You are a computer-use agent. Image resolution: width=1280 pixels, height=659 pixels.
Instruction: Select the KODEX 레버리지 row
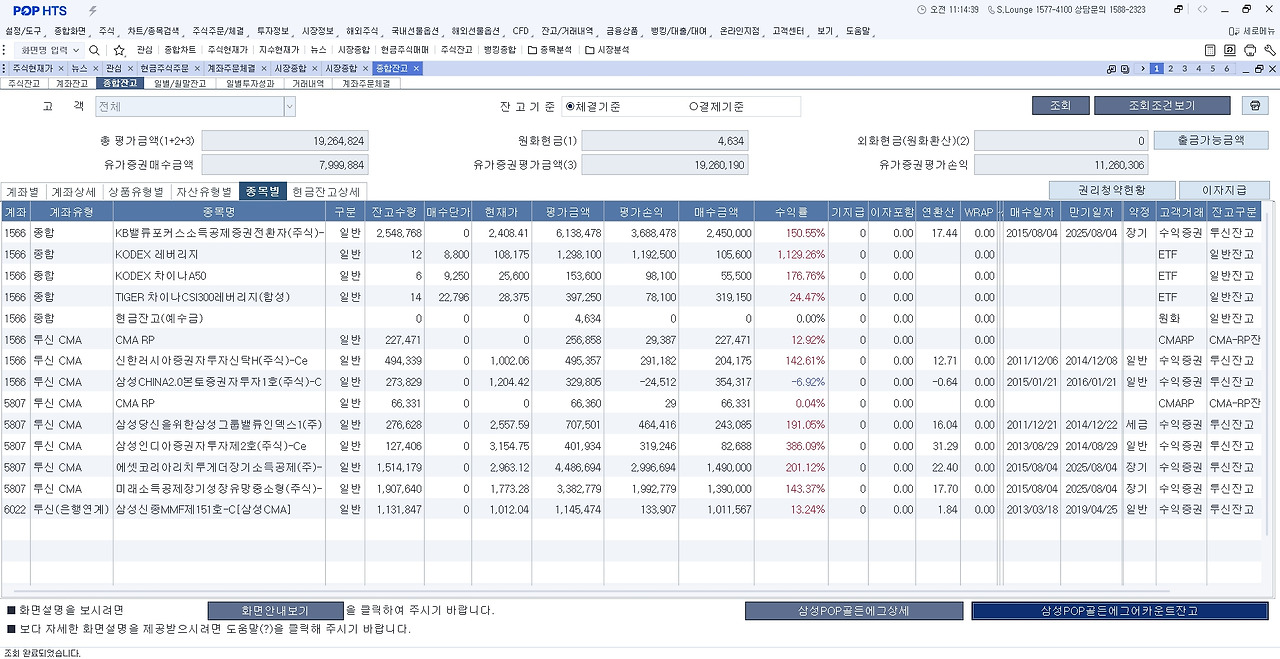click(632, 254)
